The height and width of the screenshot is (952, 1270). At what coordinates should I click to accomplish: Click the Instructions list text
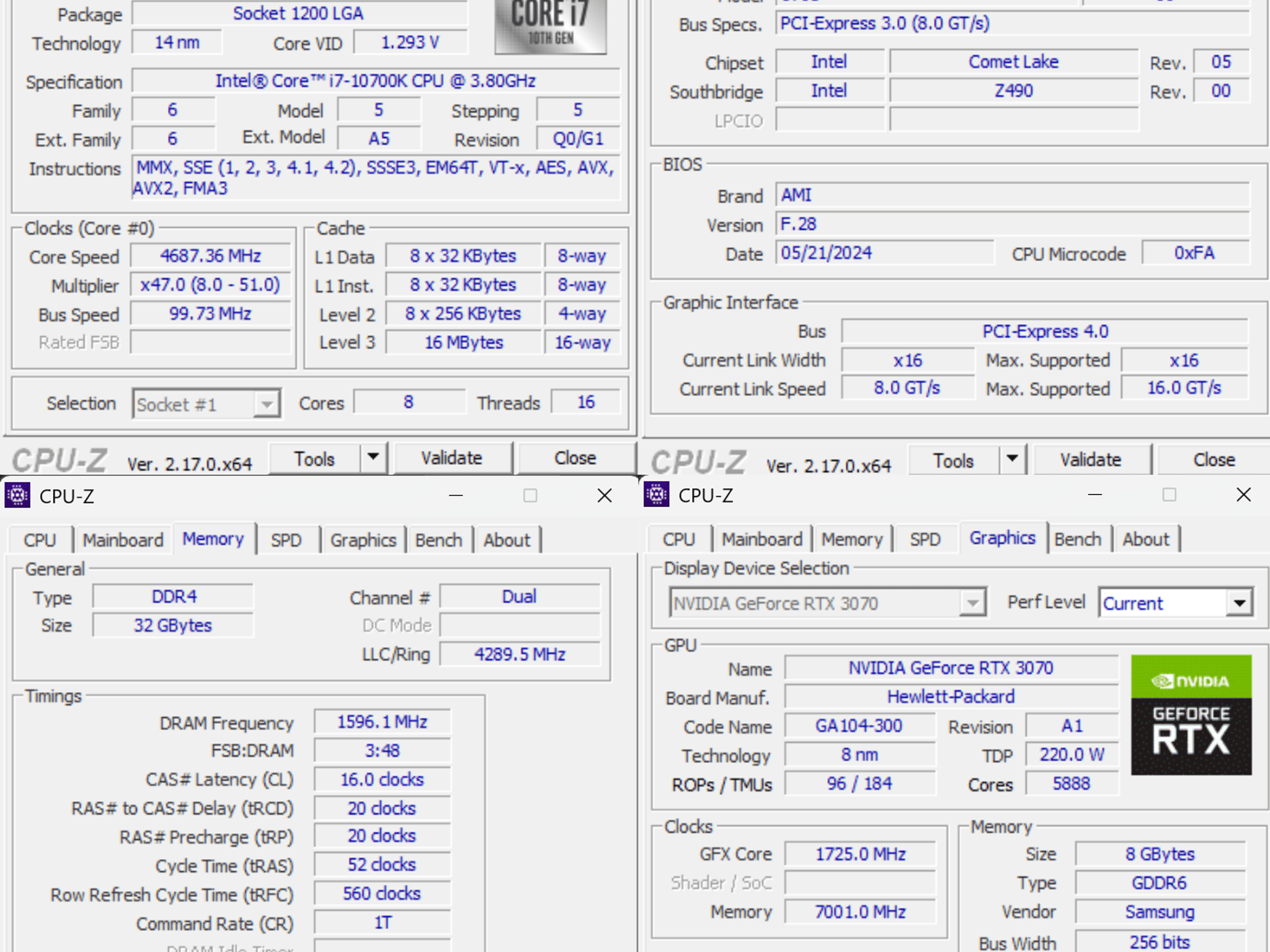tap(376, 178)
